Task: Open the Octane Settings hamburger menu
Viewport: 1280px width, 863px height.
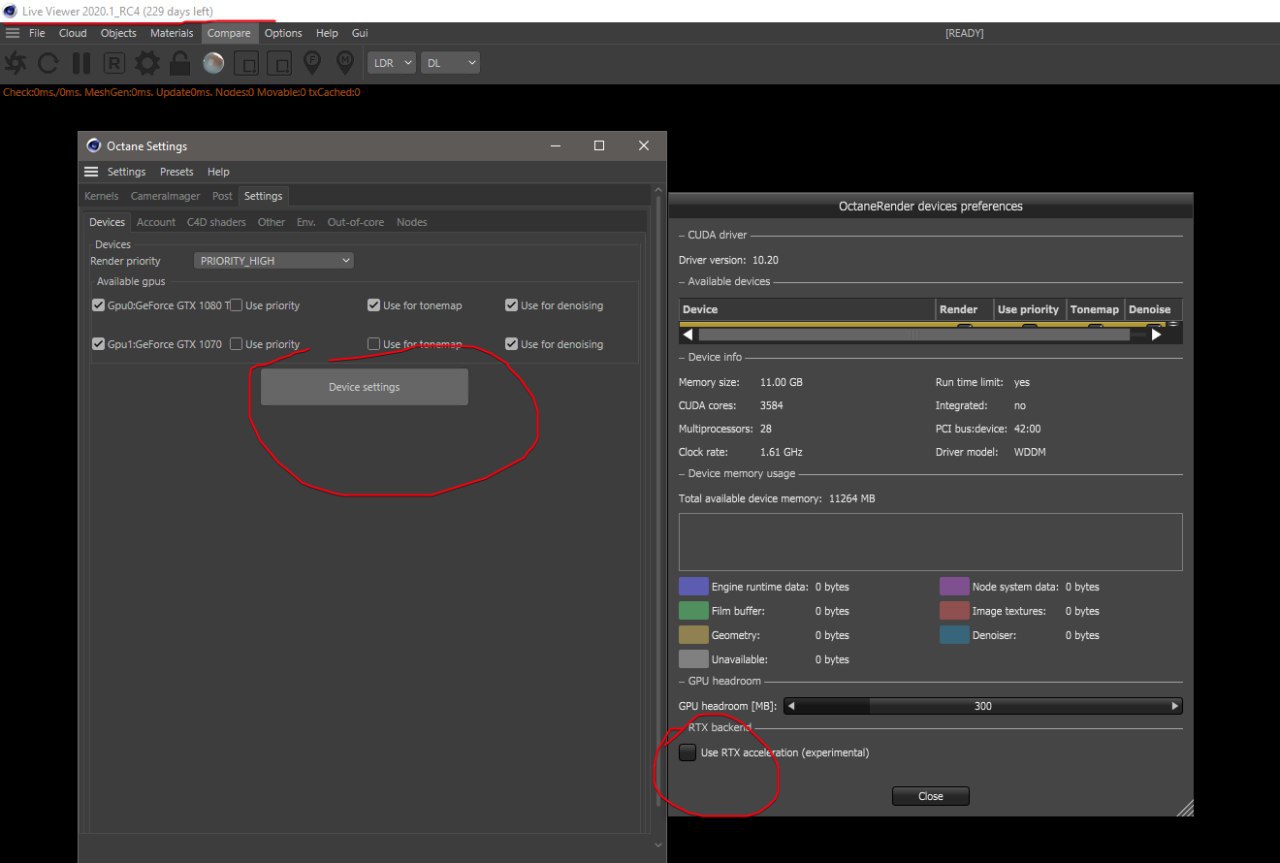Action: (x=91, y=172)
